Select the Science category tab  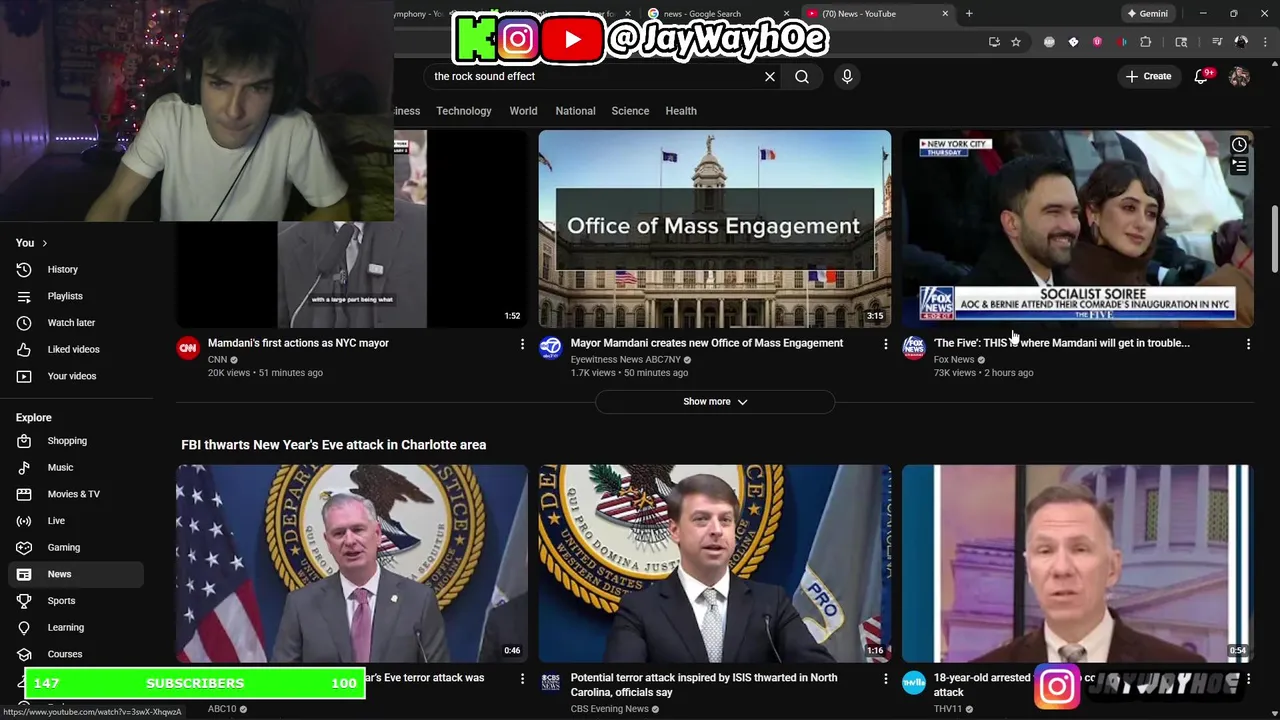click(630, 111)
